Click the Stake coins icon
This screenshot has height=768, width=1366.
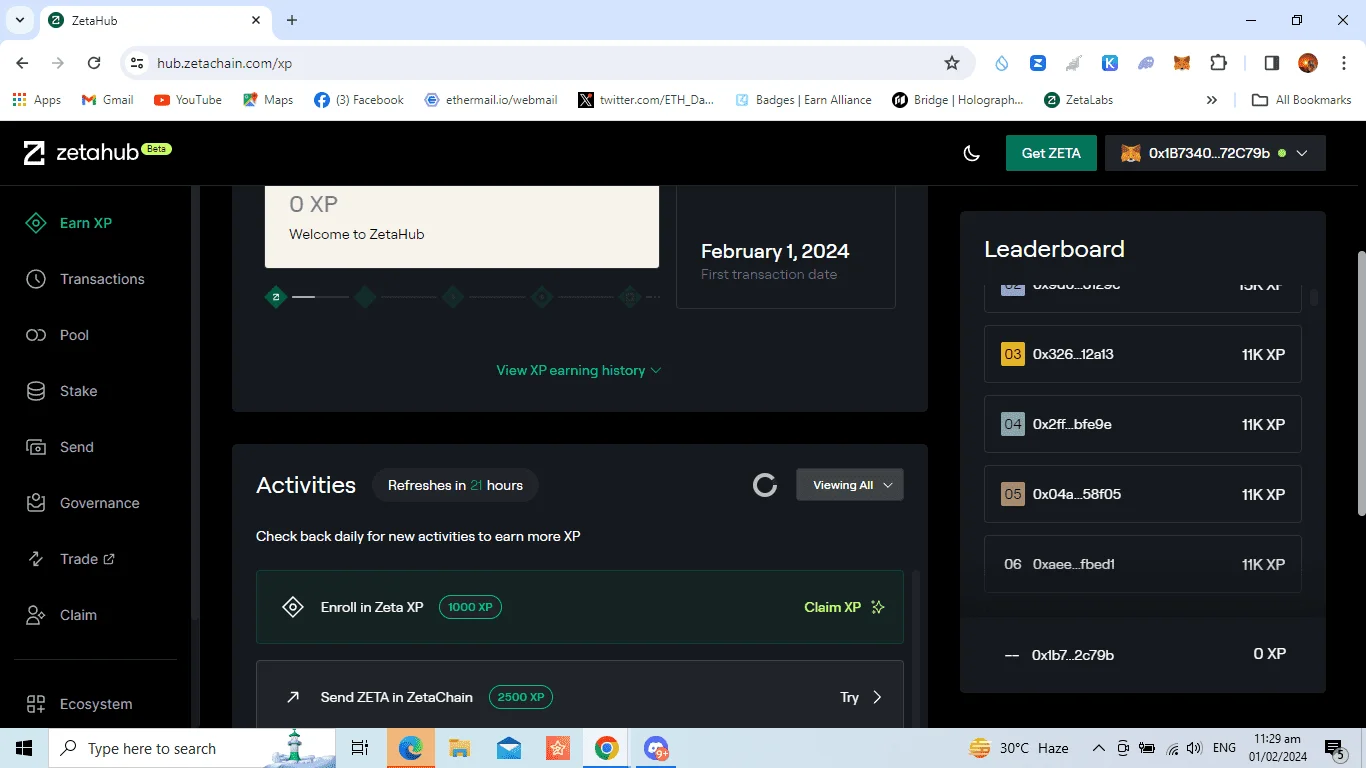(x=36, y=391)
